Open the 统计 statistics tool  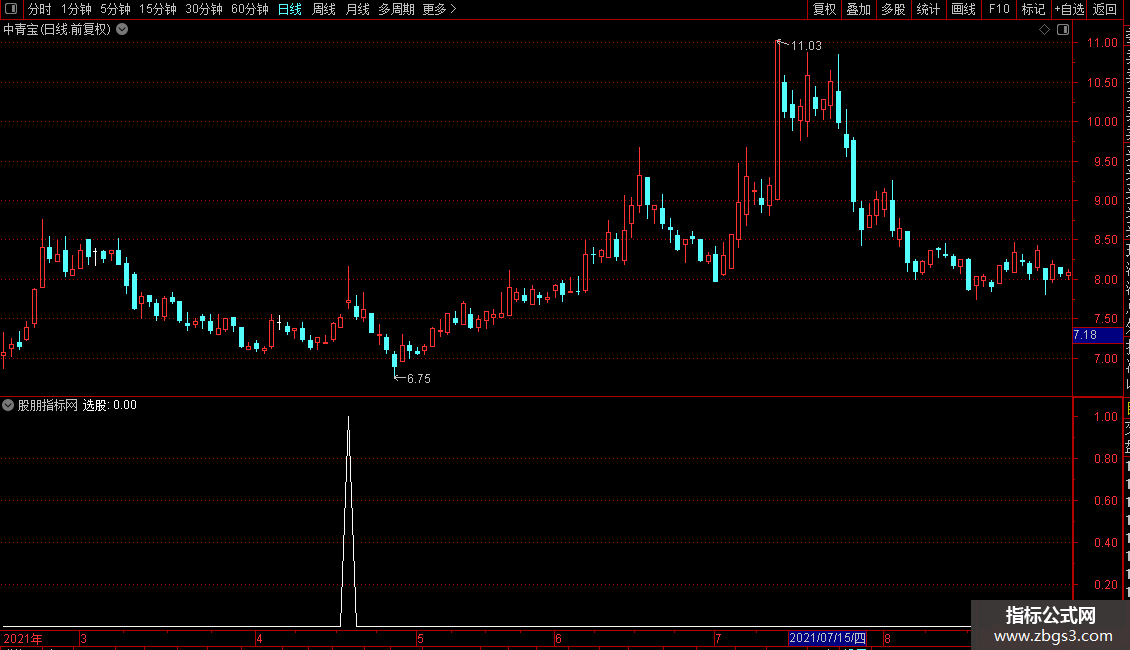coord(928,9)
